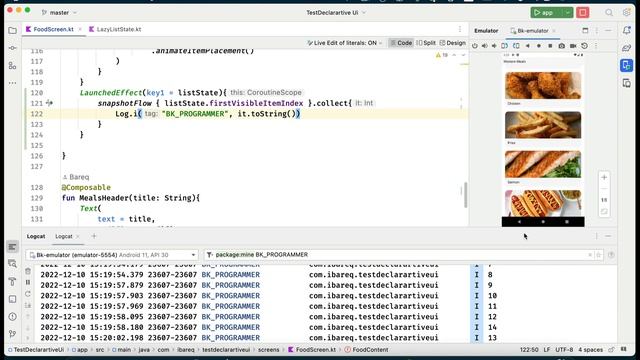Screen dimensions: 640x360
Task: Open TestDeclarartive Ui project dropdown
Action: [336, 13]
